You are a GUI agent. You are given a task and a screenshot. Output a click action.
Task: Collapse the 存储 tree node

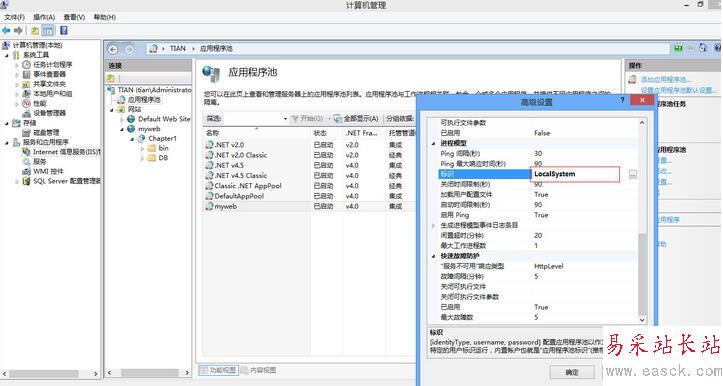click(x=7, y=123)
